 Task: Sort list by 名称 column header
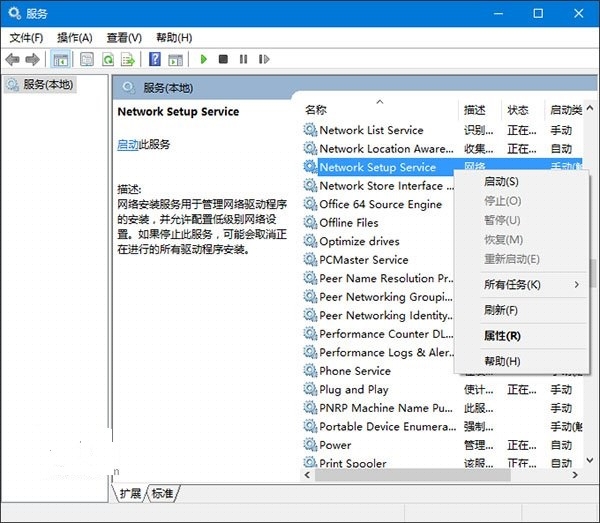(x=316, y=109)
